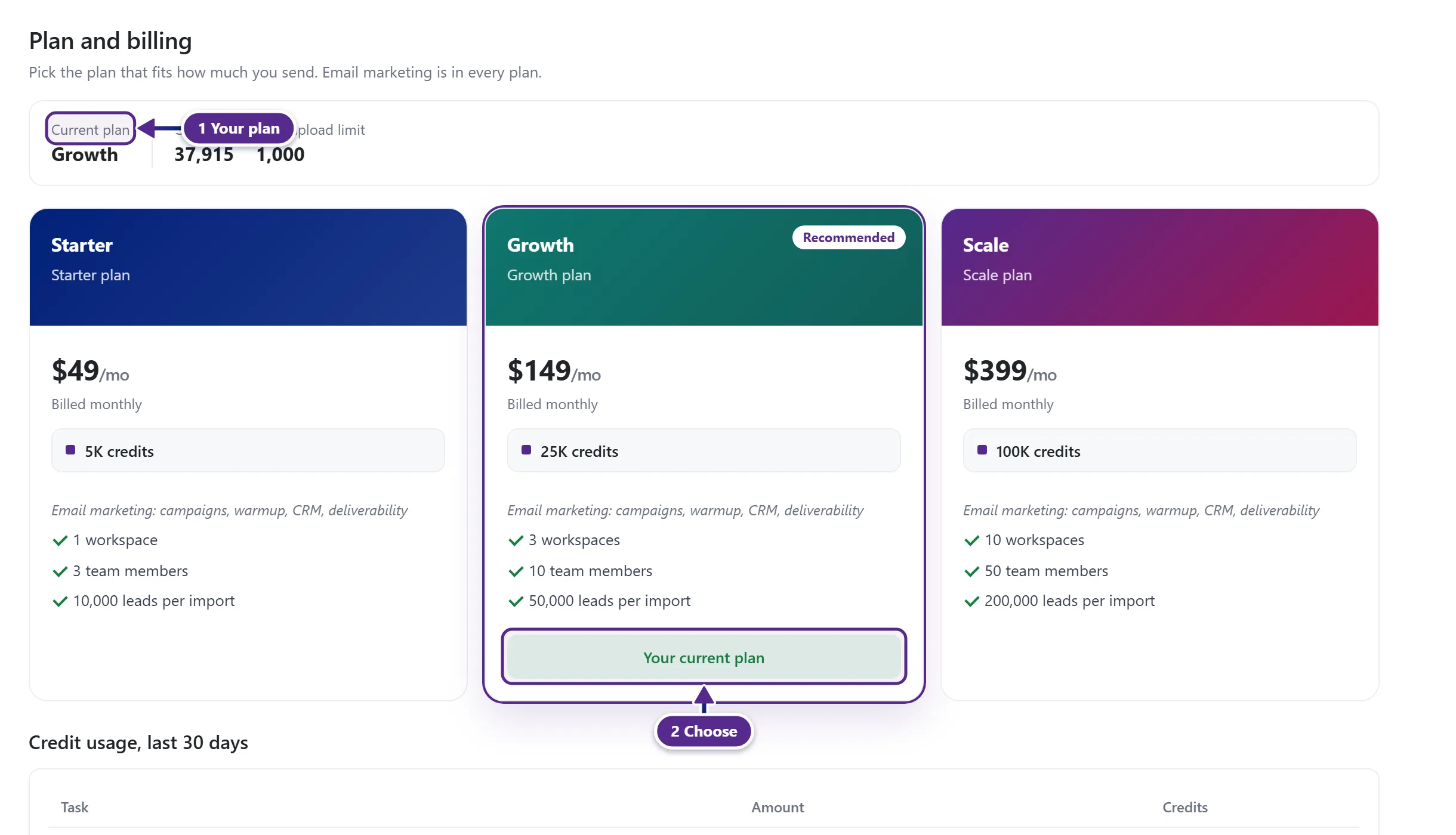Click checkmark beside 10,000 leads per import
Image resolution: width=1456 pixels, height=835 pixels.
click(60, 601)
